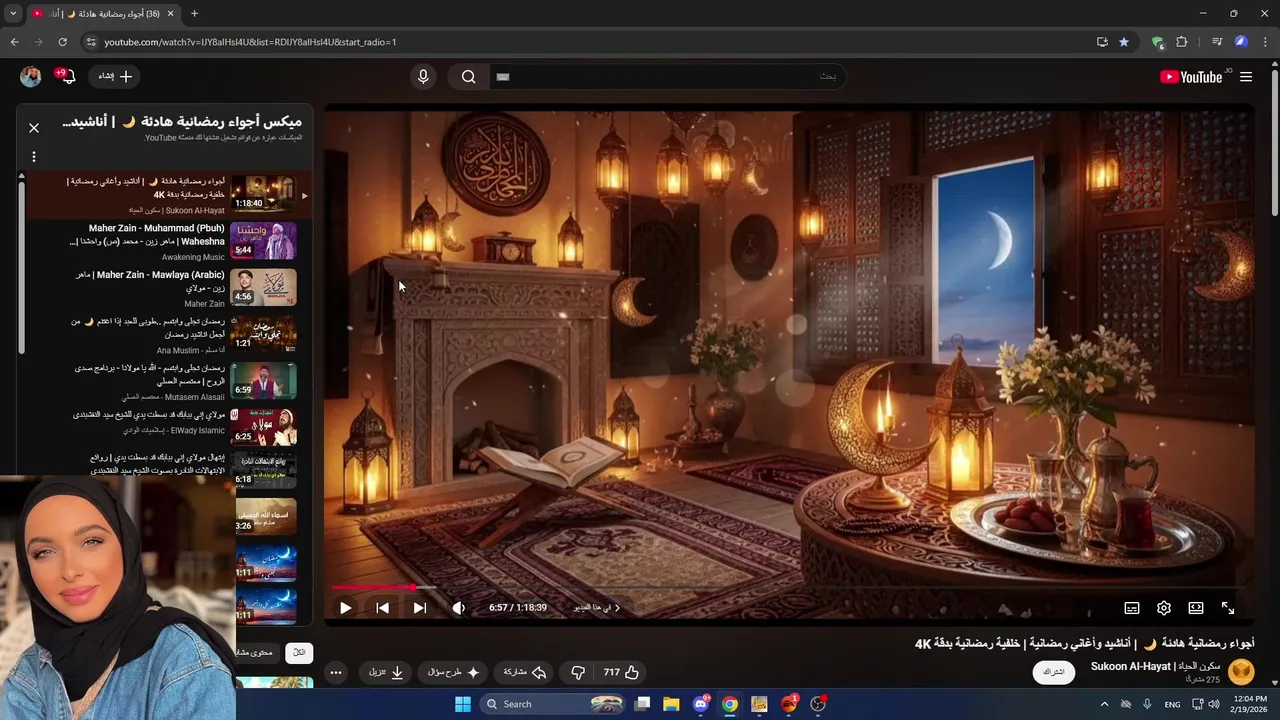The height and width of the screenshot is (720, 1280).
Task: Open Chrome media controls
Action: coord(1217,42)
